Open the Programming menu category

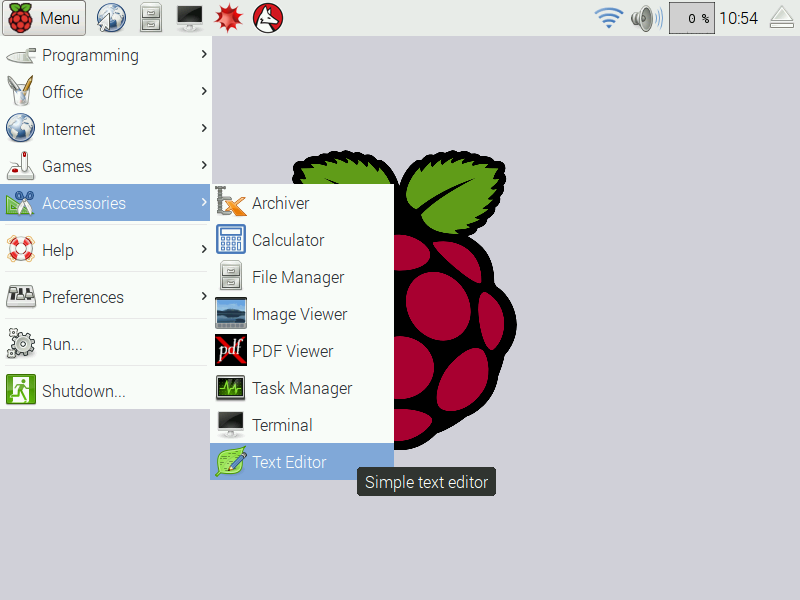(105, 55)
